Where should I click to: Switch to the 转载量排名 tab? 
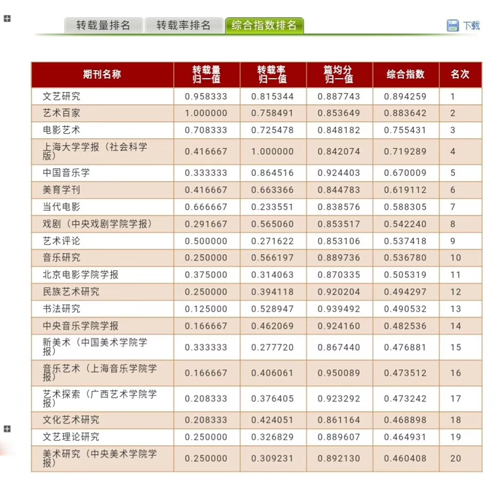pos(103,25)
